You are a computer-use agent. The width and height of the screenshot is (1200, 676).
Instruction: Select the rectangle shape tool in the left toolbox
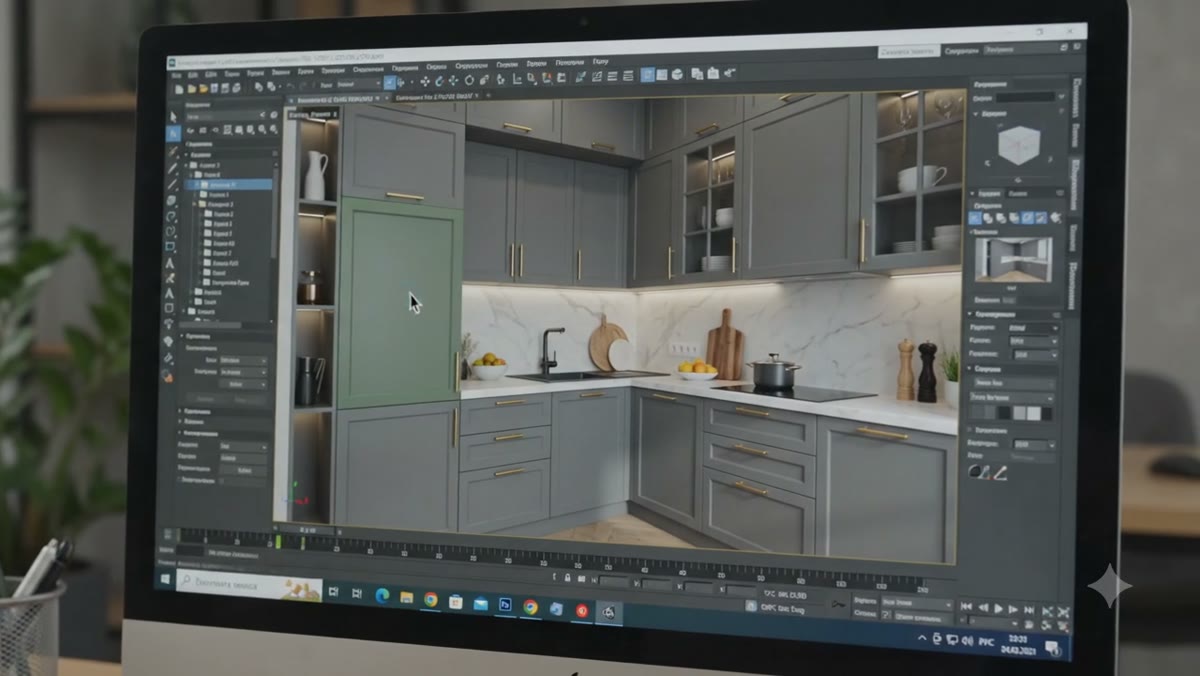coord(170,246)
